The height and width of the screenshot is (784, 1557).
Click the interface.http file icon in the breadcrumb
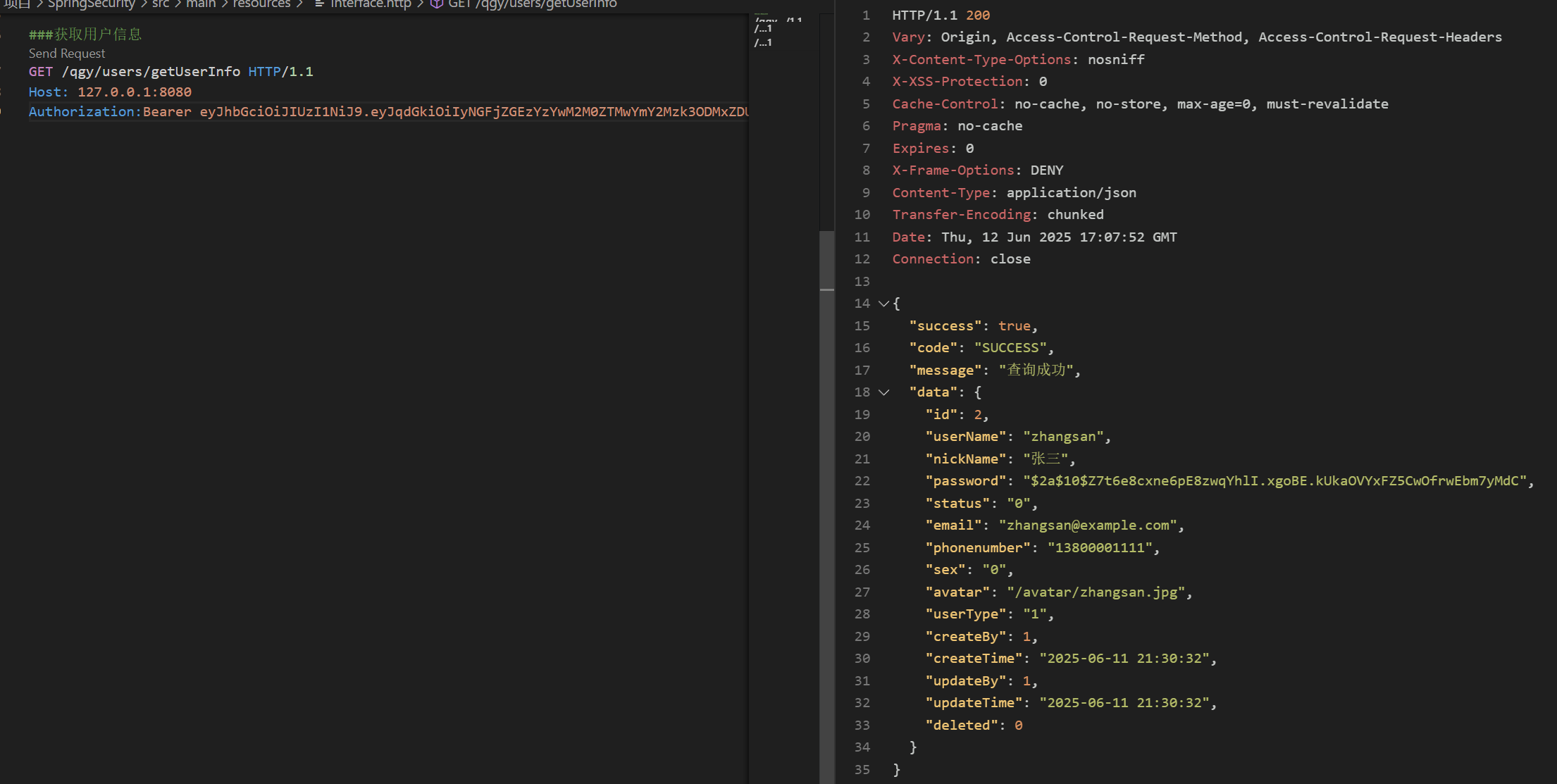319,4
